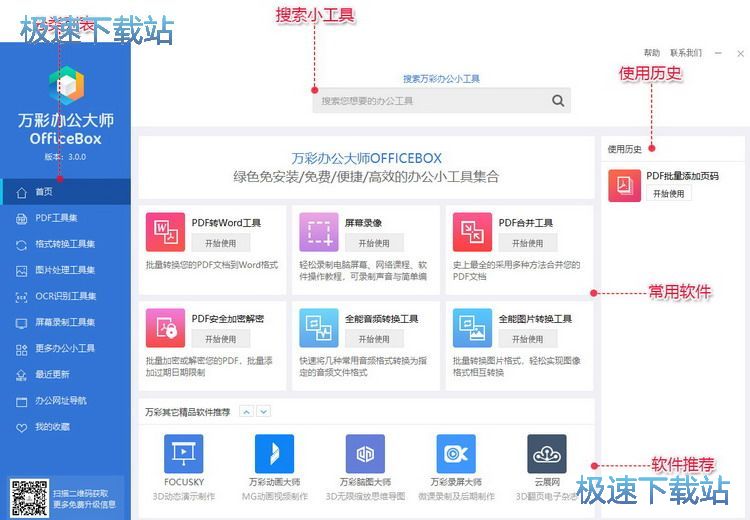
Task: Open the 屏幕录制工具集 menu item
Action: coord(66,322)
